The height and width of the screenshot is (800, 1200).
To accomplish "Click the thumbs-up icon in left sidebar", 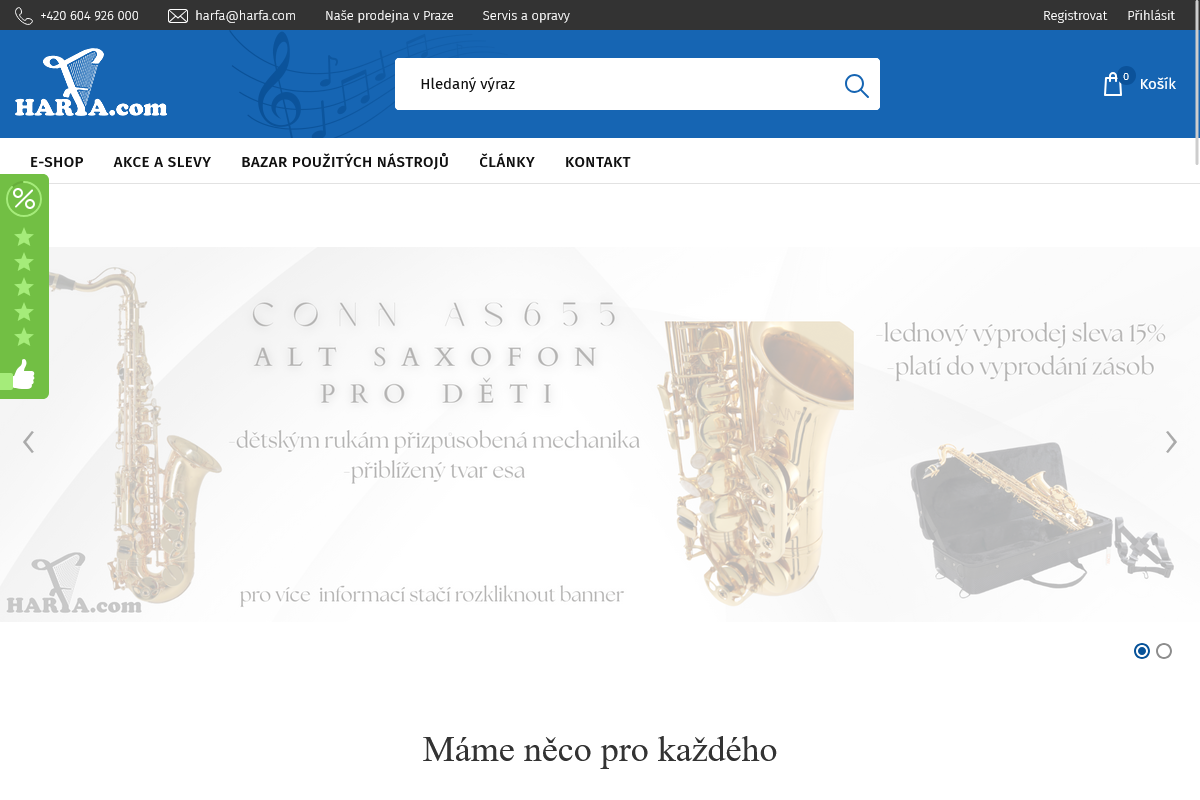I will pyautogui.click(x=22, y=376).
